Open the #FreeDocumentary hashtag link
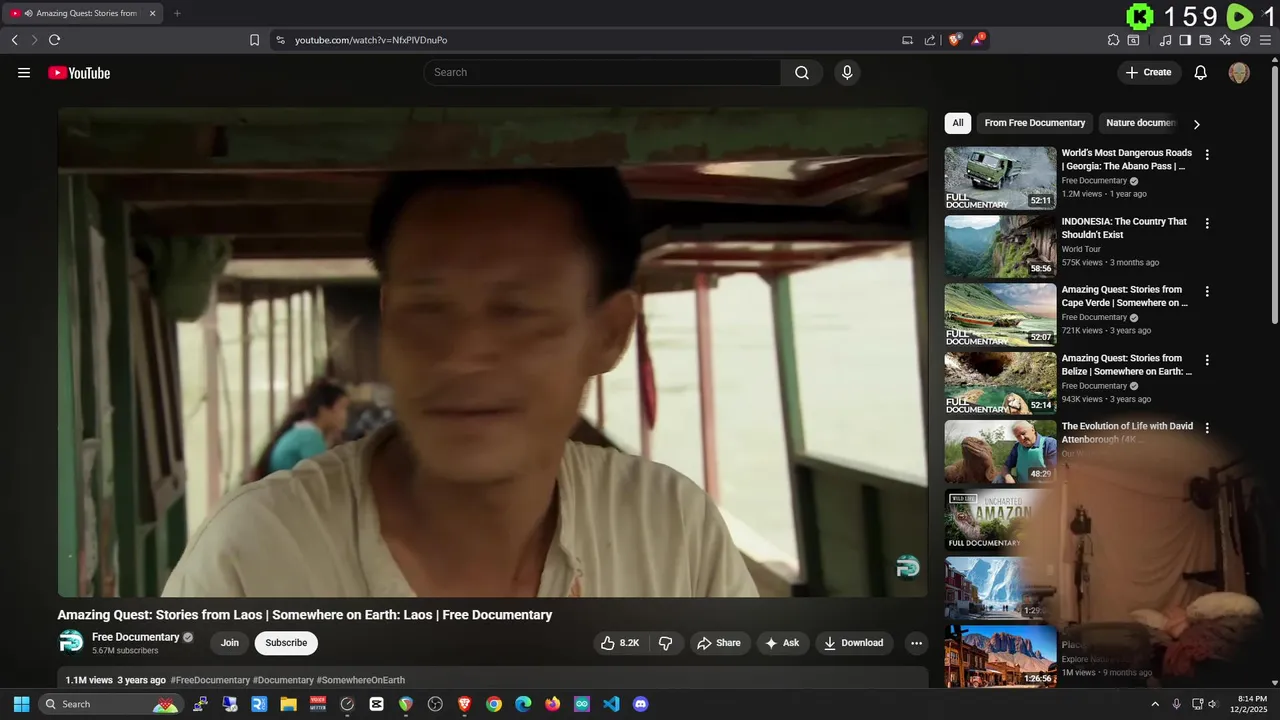The image size is (1280, 720). coord(210,680)
